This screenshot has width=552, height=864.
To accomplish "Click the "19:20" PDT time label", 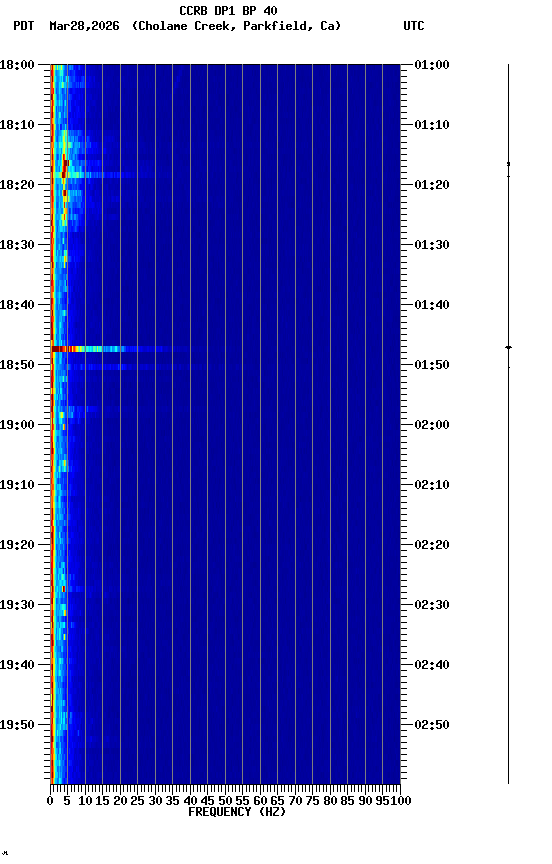I will tap(17, 545).
